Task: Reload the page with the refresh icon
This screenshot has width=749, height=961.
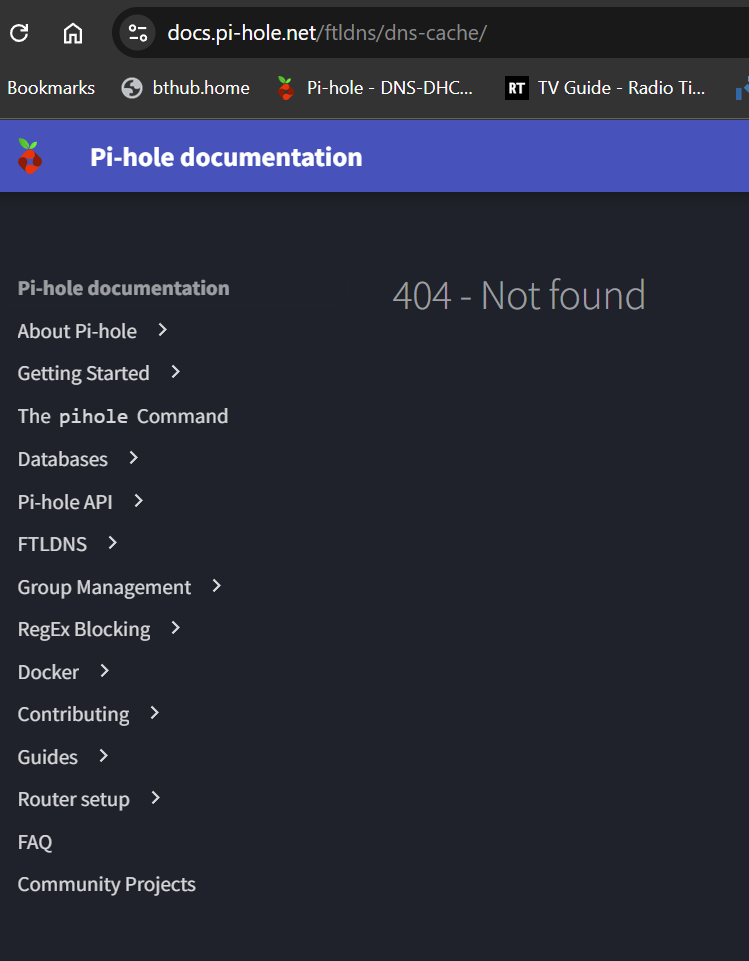Action: pyautogui.click(x=20, y=32)
